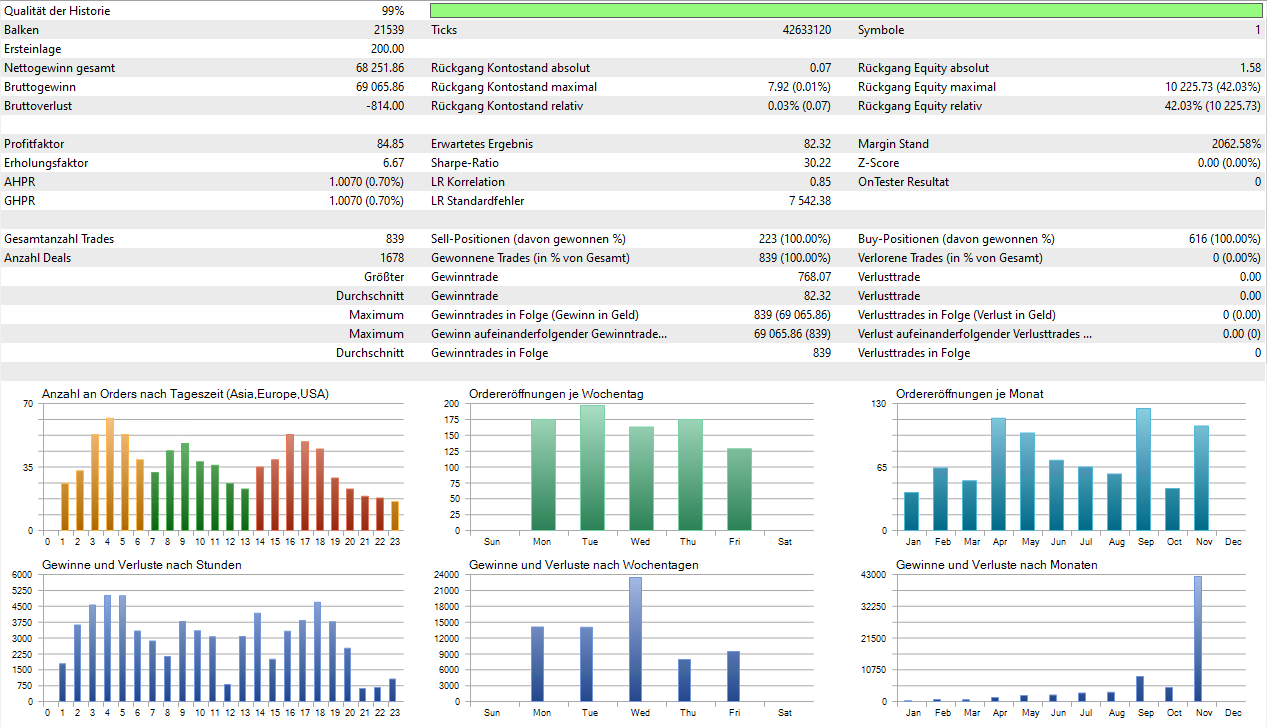Click the Thu bar in profit by weekday chart

(x=685, y=680)
